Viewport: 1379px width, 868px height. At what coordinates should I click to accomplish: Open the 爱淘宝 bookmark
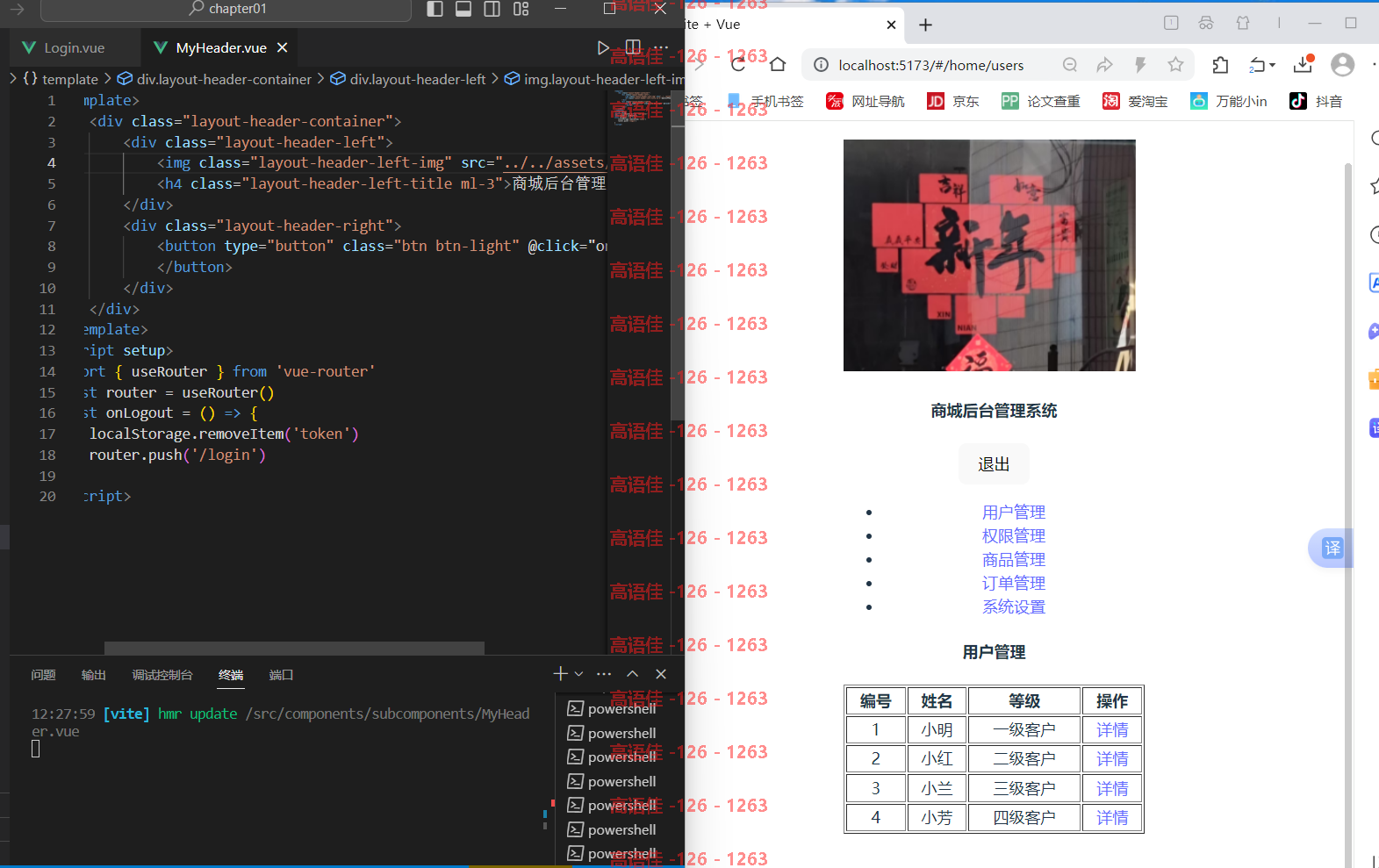(1135, 101)
